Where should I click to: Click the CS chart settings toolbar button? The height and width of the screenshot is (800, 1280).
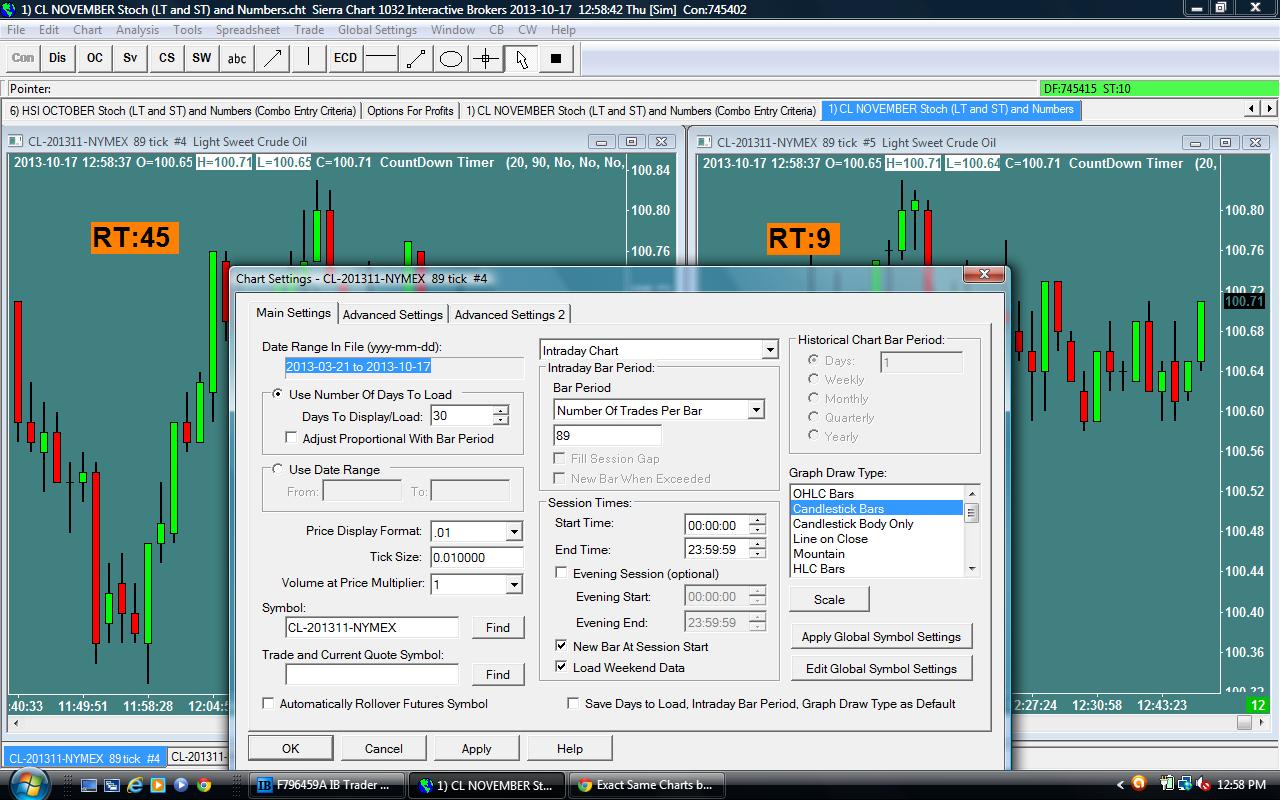pos(166,58)
